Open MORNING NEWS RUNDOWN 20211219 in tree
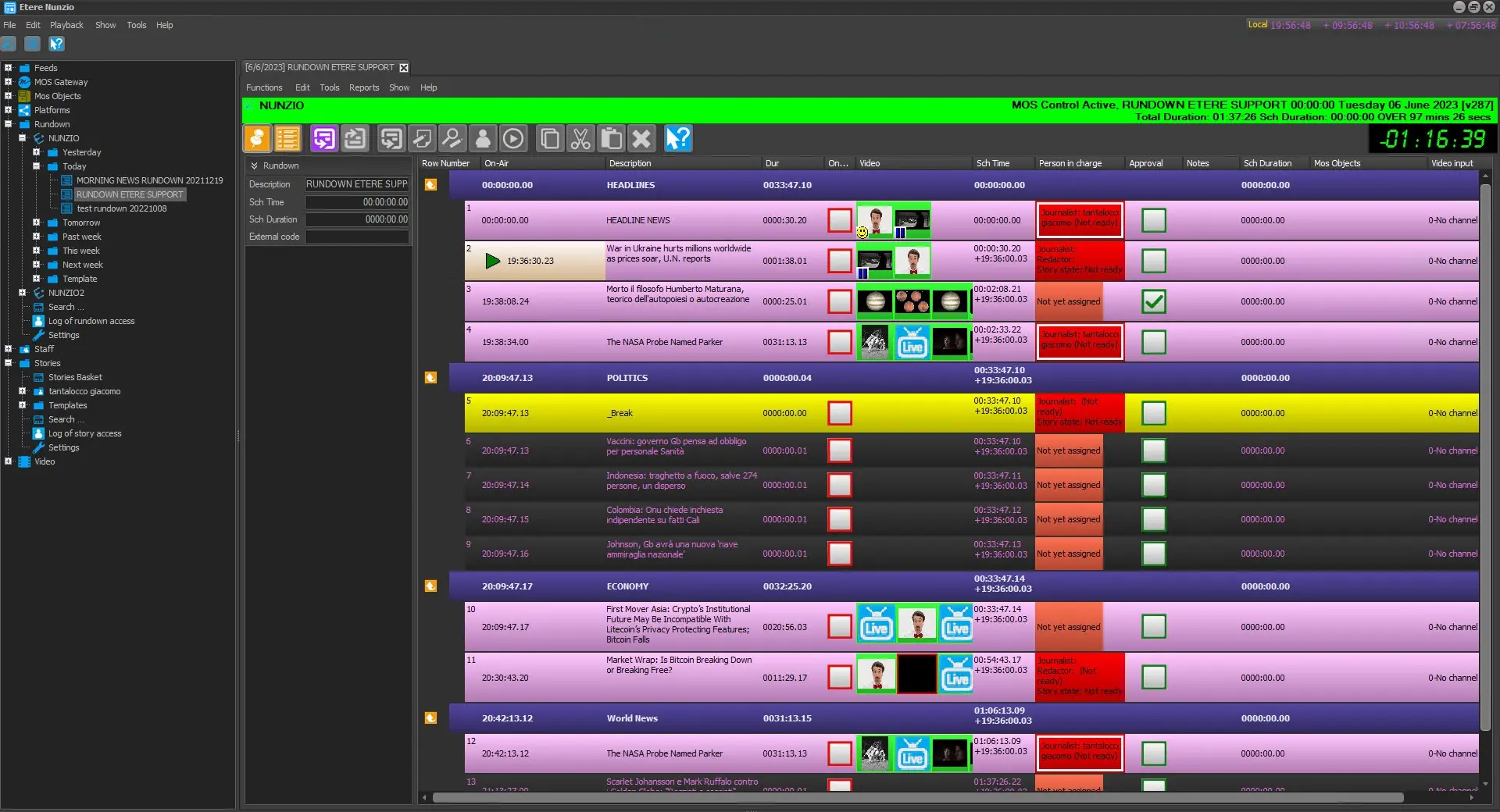Viewport: 1500px width, 812px height. 149,180
